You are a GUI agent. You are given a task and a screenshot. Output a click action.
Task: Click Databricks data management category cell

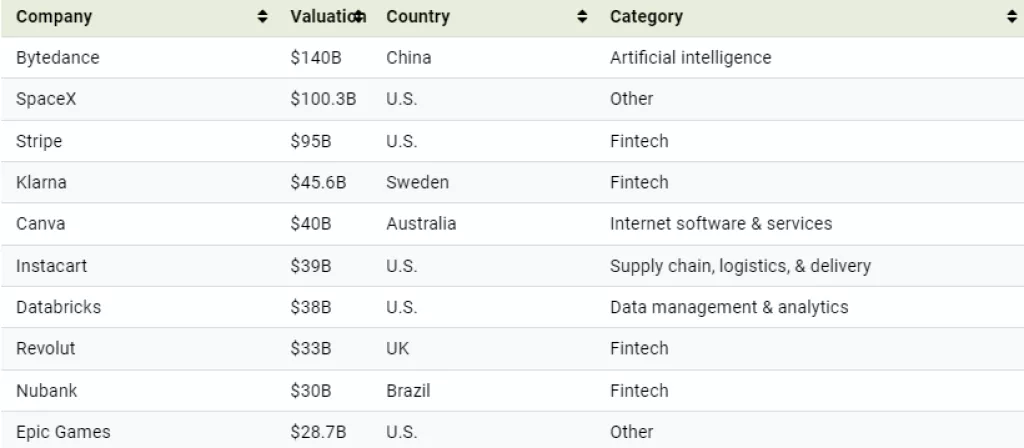tap(729, 307)
